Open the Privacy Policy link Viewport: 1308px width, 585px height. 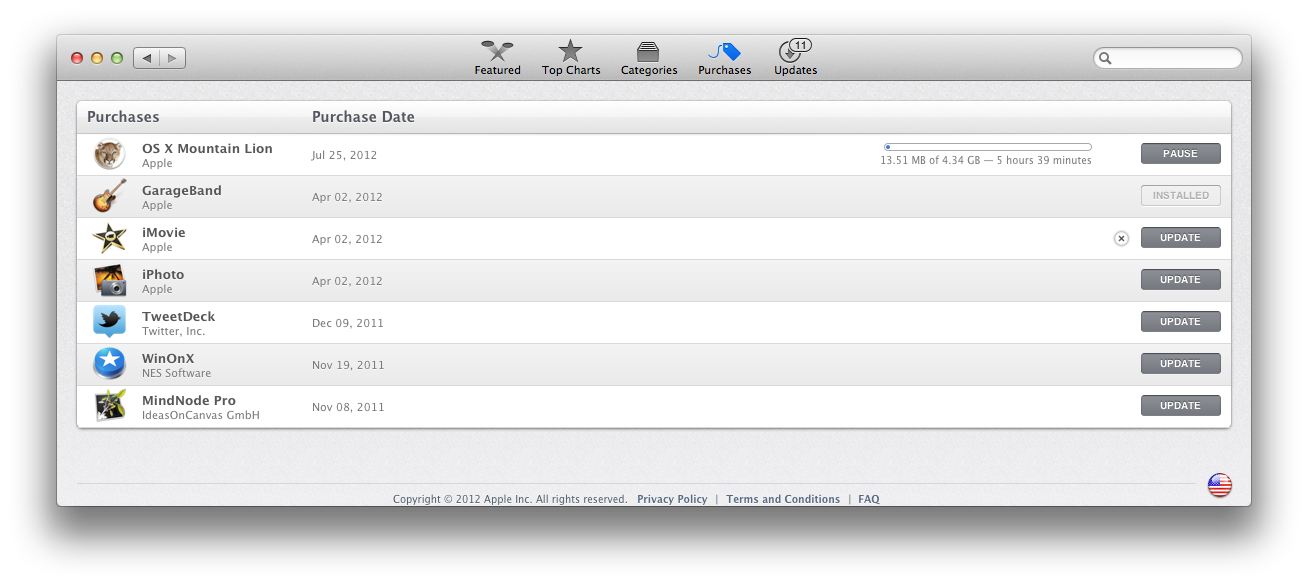[x=672, y=499]
